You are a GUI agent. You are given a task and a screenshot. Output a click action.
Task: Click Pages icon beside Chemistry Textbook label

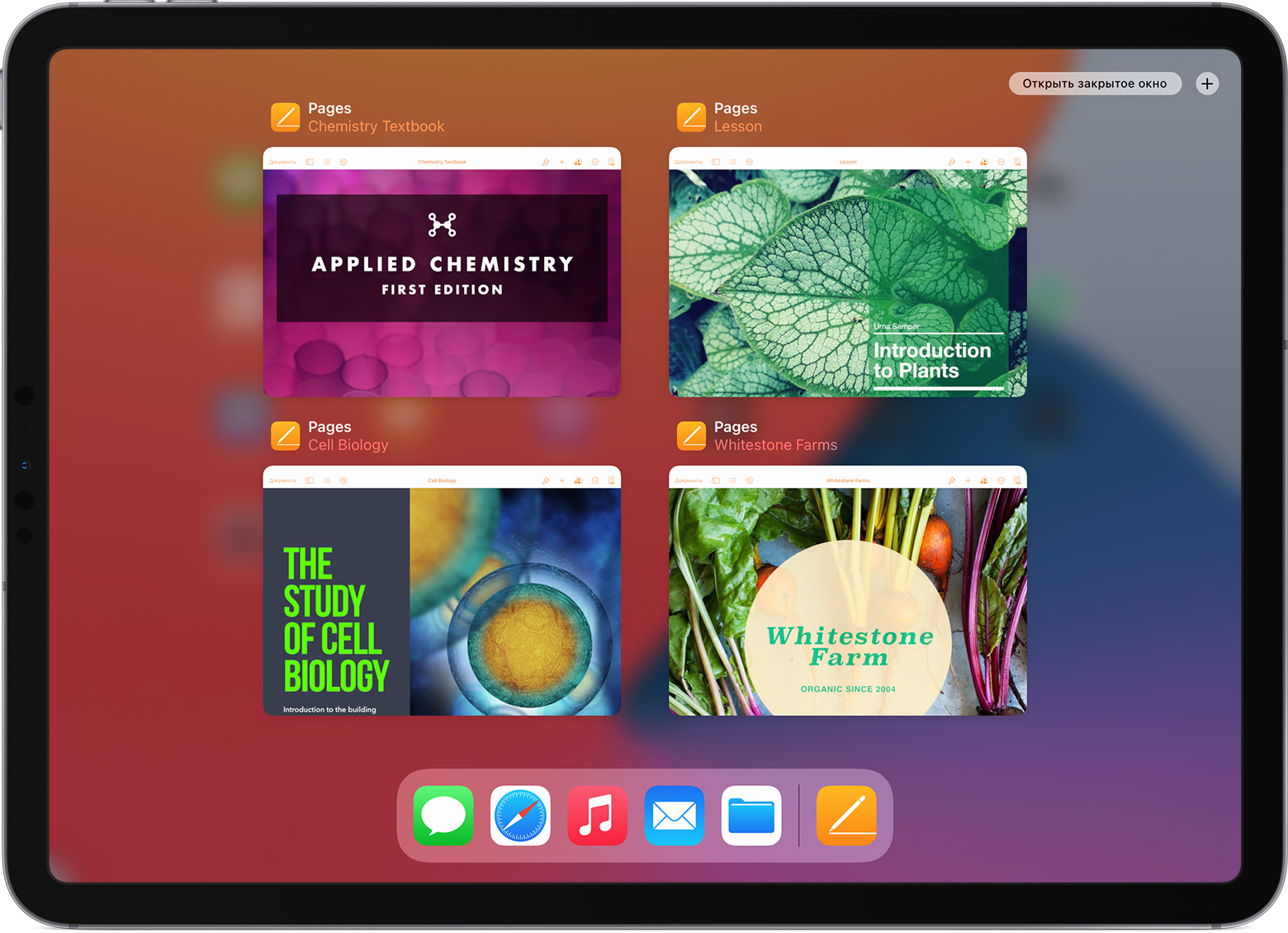coord(286,117)
